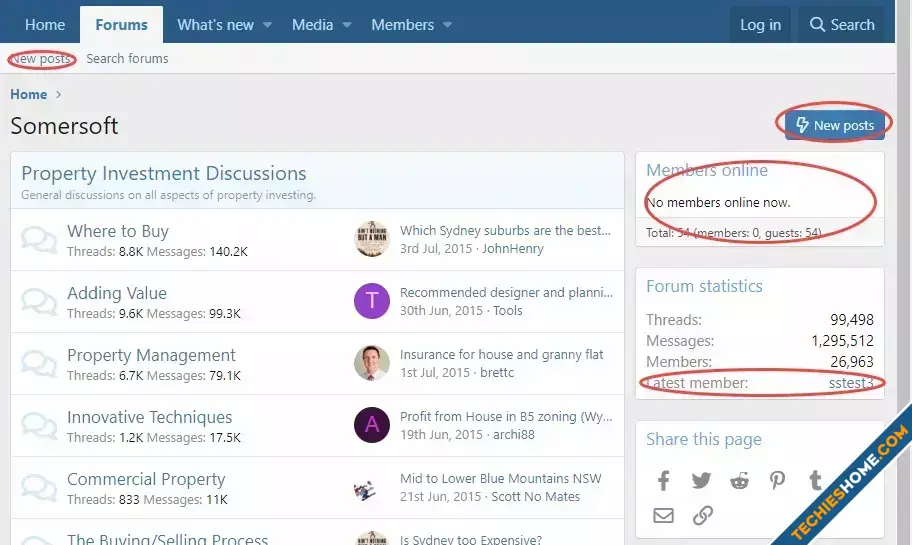Click the Log in button
Image resolution: width=912 pixels, height=545 pixels.
click(760, 25)
